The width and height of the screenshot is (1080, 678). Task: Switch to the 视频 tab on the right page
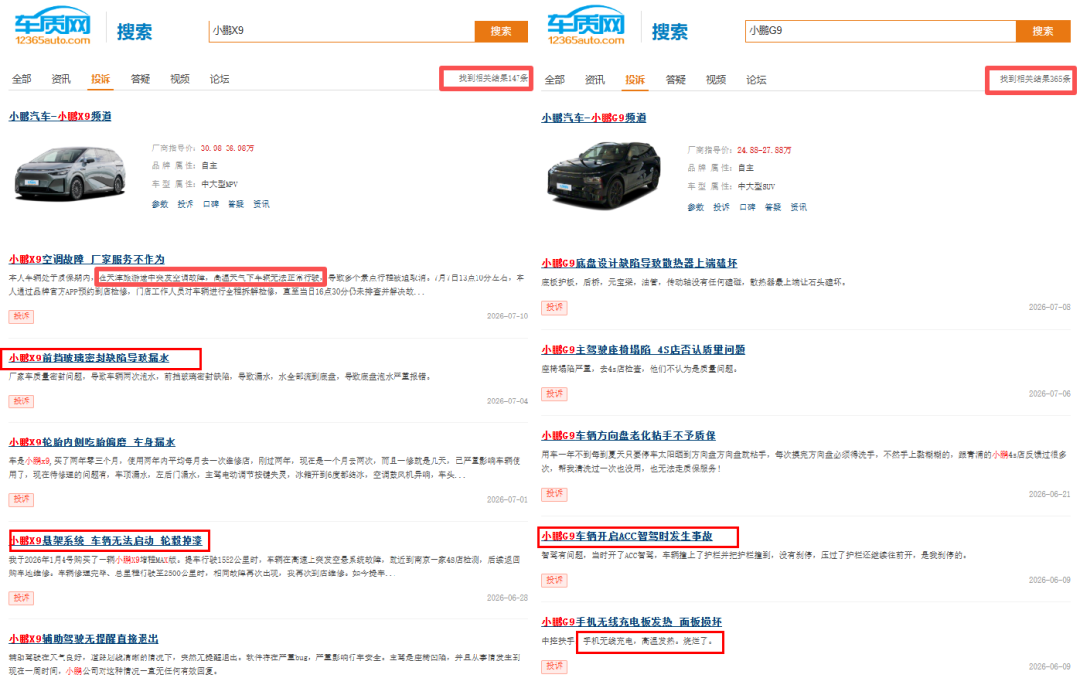point(716,80)
